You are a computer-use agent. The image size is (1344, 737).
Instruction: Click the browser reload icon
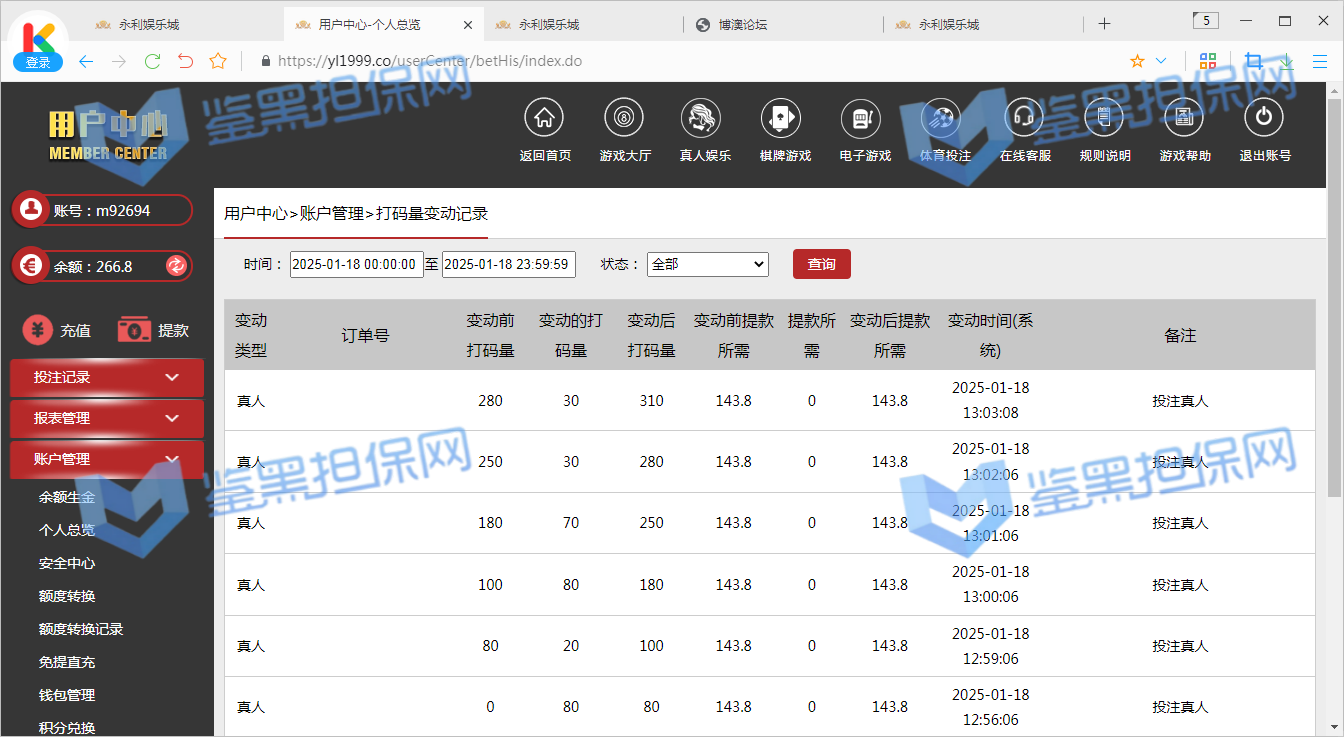click(x=152, y=61)
